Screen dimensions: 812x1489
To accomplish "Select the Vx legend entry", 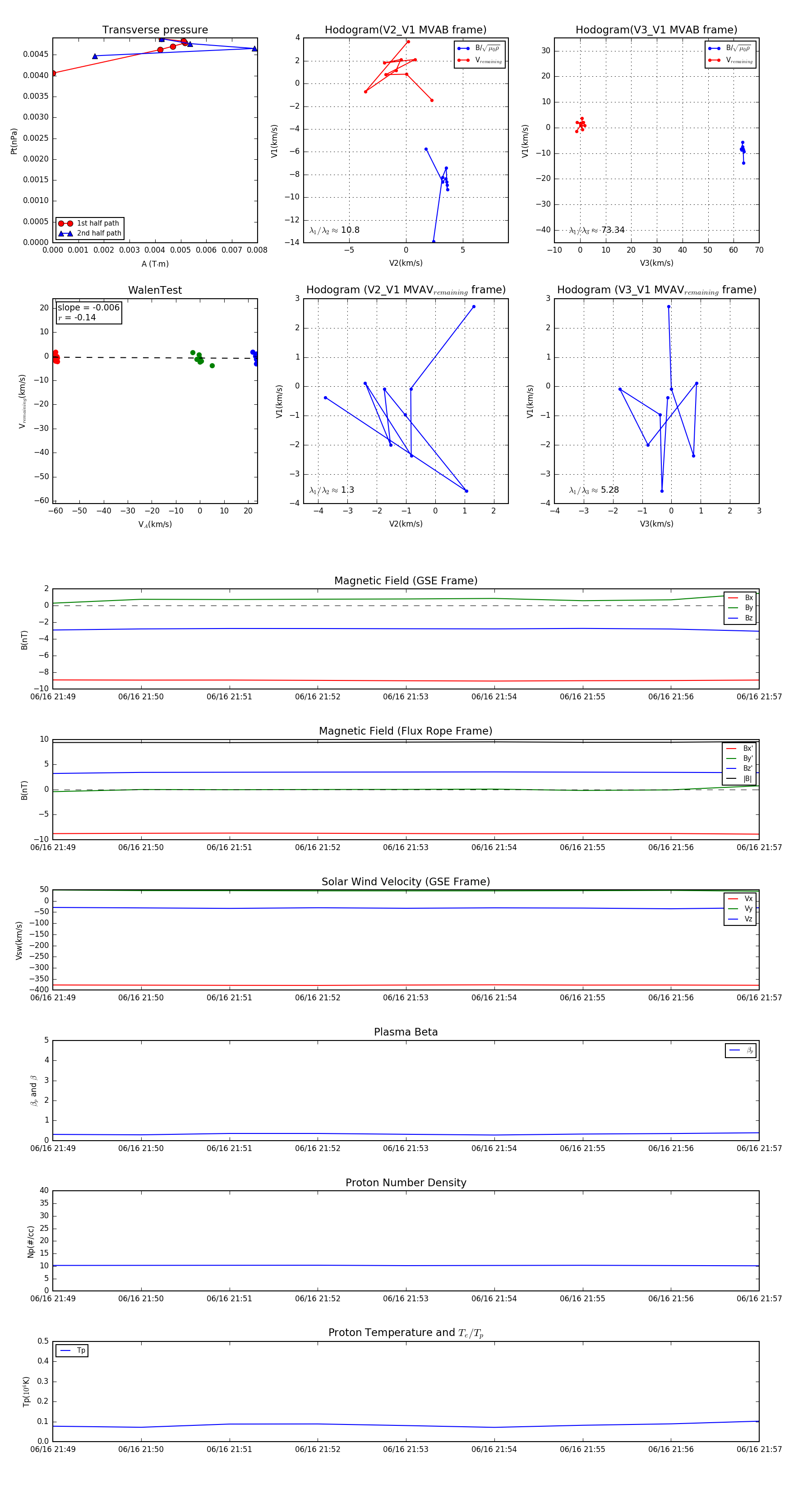I will [740, 899].
